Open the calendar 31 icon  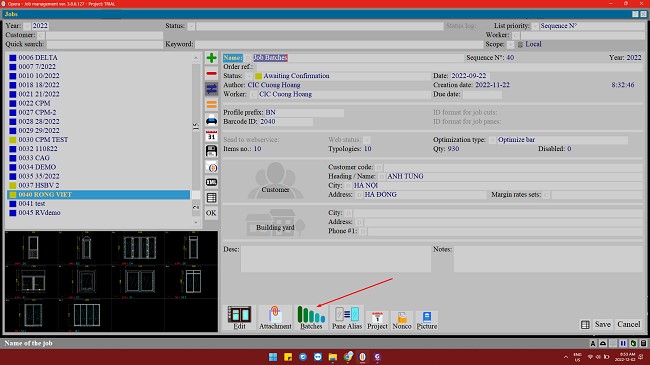pyautogui.click(x=211, y=136)
